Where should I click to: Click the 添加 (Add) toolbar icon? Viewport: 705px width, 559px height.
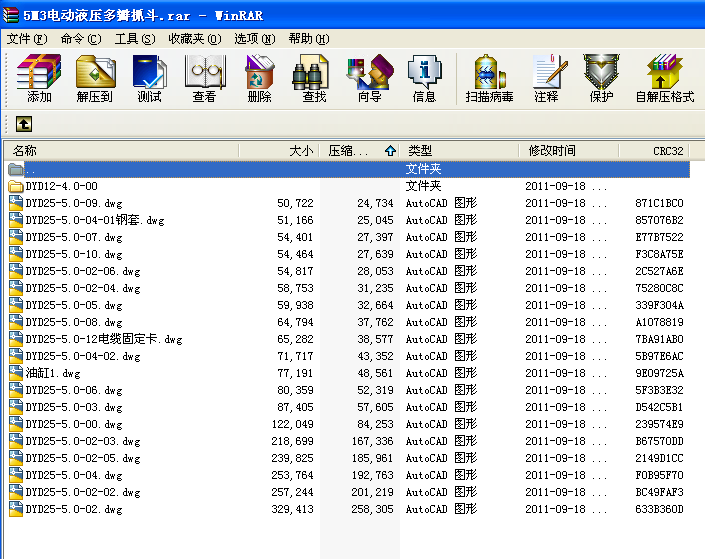tap(39, 77)
